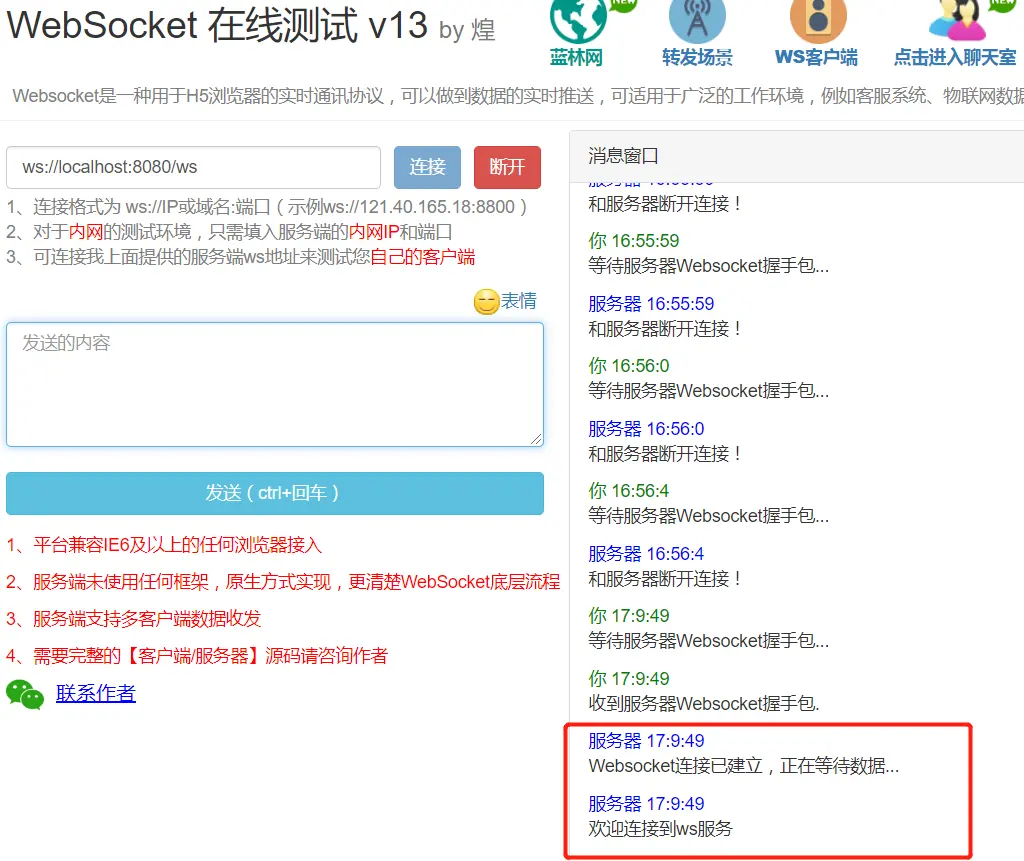Open the 表情 emoticon picker link
The width and height of the screenshot is (1024, 861).
[x=519, y=301]
